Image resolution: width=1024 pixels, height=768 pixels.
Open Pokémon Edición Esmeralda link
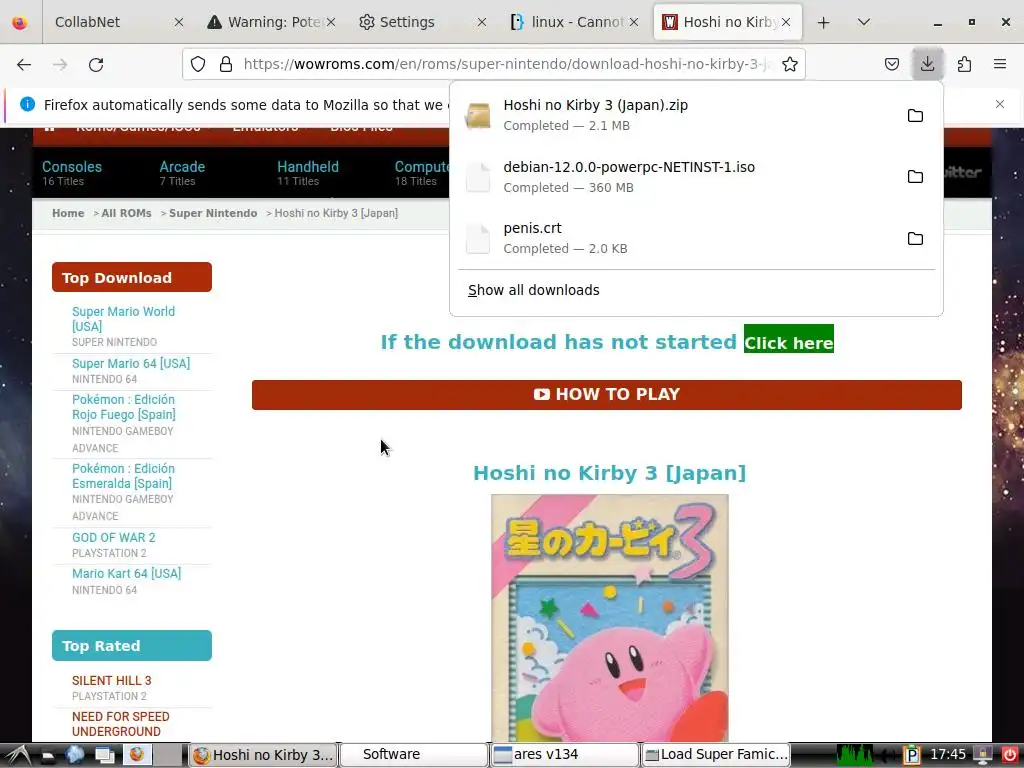pyautogui.click(x=123, y=476)
